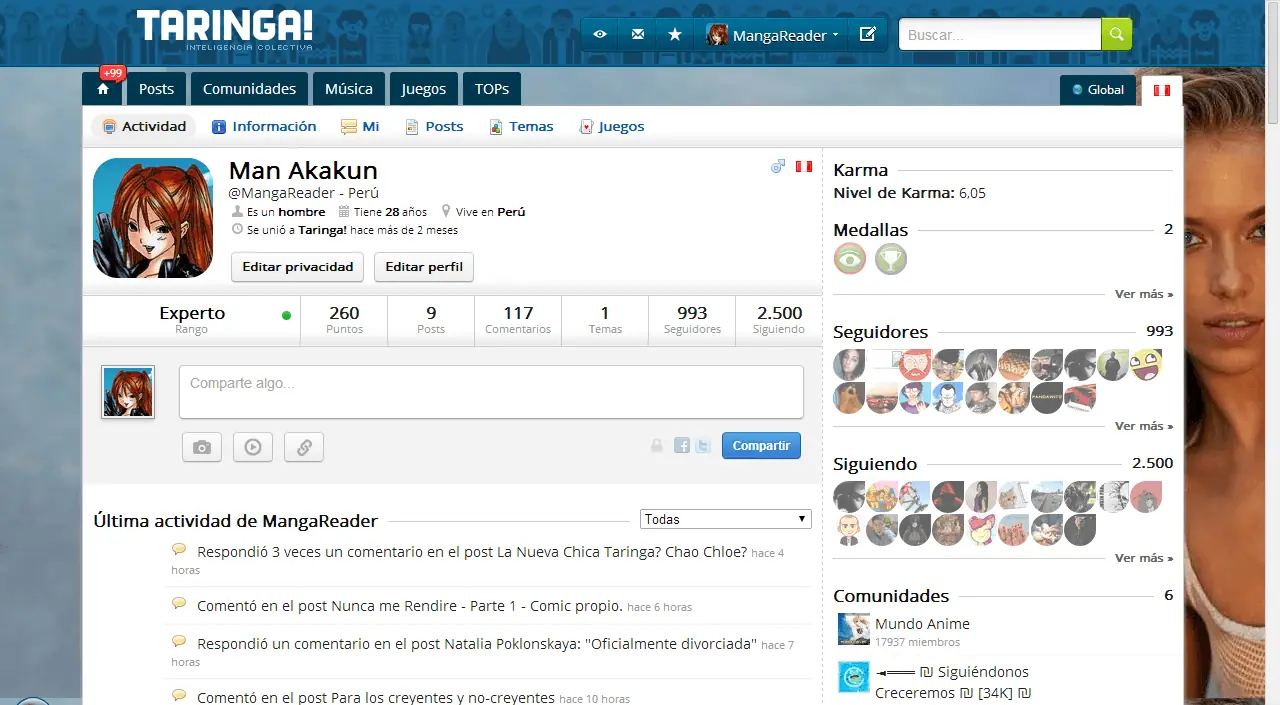Click Ver más under Medallas
Screen dimensions: 1280x705
coord(1144,294)
